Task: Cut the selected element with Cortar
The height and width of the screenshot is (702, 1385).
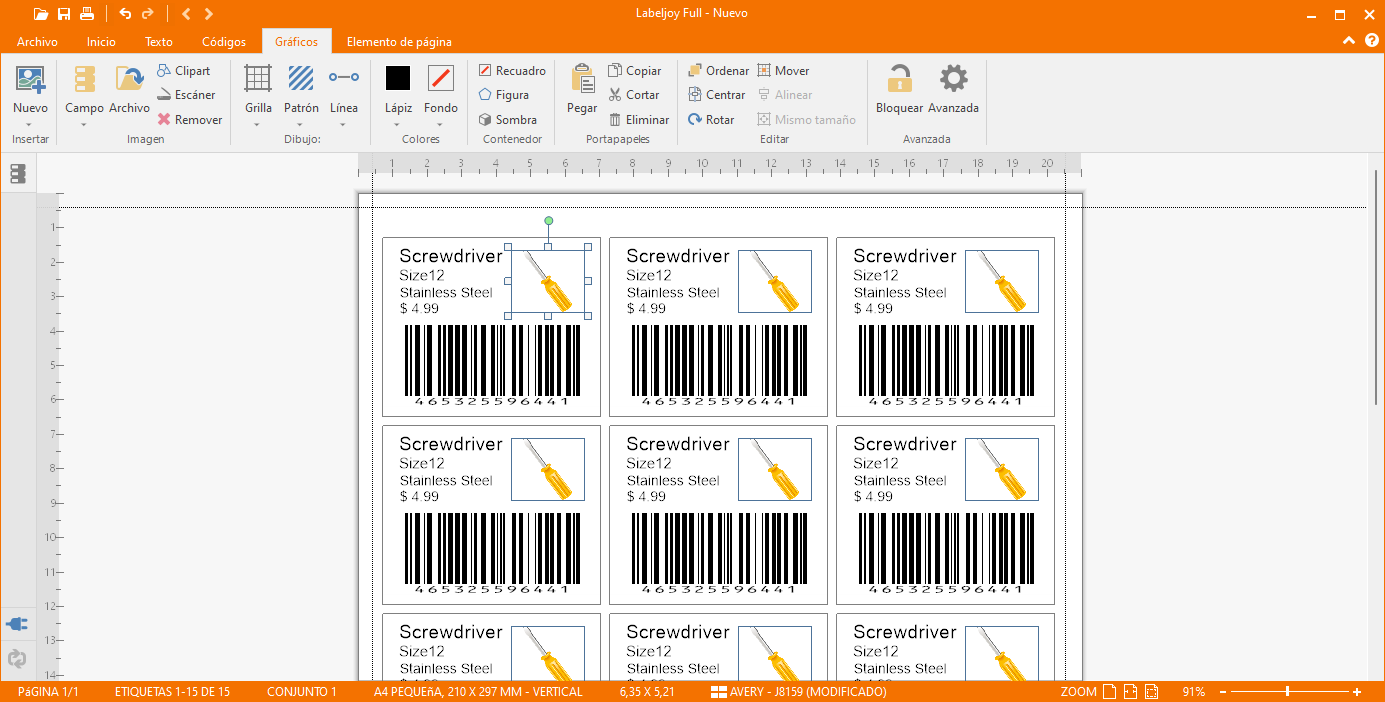Action: pyautogui.click(x=633, y=95)
